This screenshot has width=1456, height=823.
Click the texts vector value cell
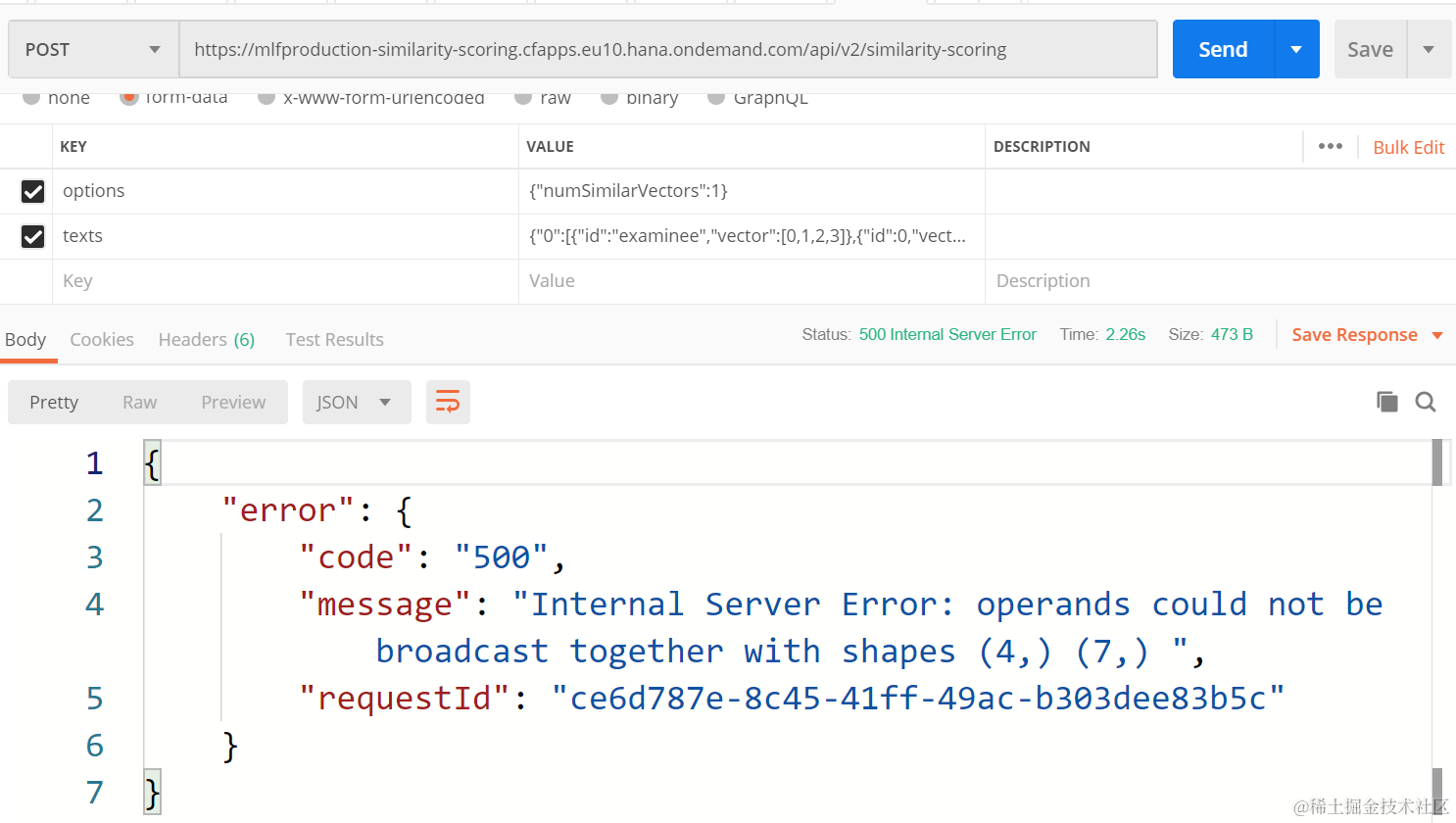click(x=752, y=236)
